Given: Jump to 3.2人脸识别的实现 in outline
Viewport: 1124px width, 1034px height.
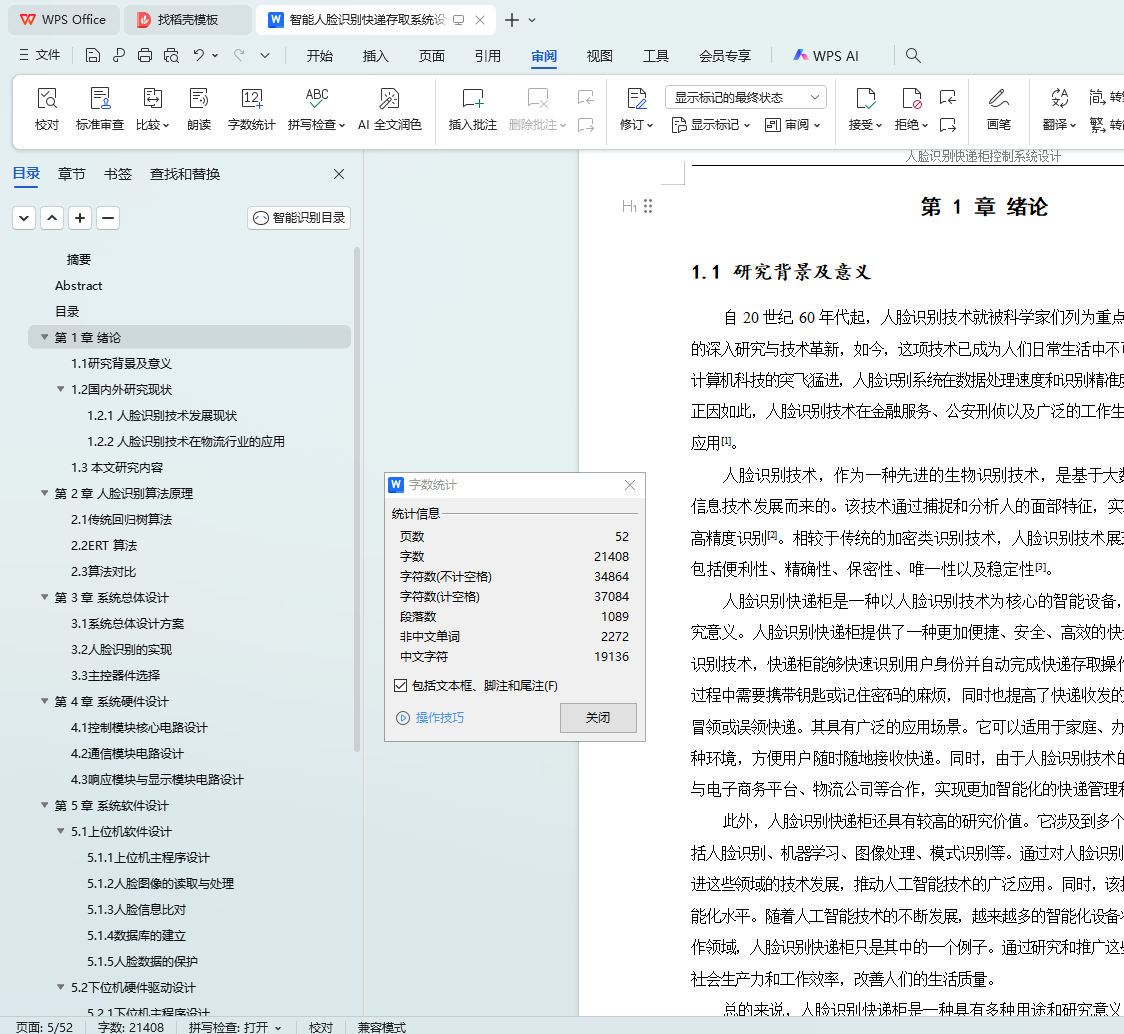Looking at the screenshot, I should [x=121, y=650].
